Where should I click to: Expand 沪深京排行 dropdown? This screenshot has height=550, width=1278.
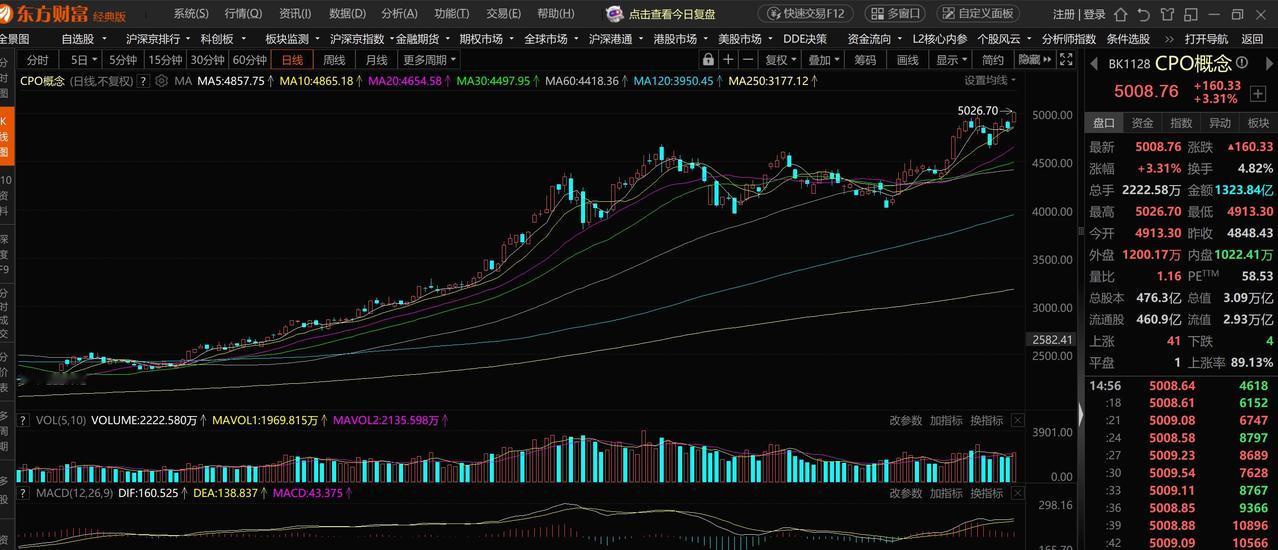tap(158, 39)
